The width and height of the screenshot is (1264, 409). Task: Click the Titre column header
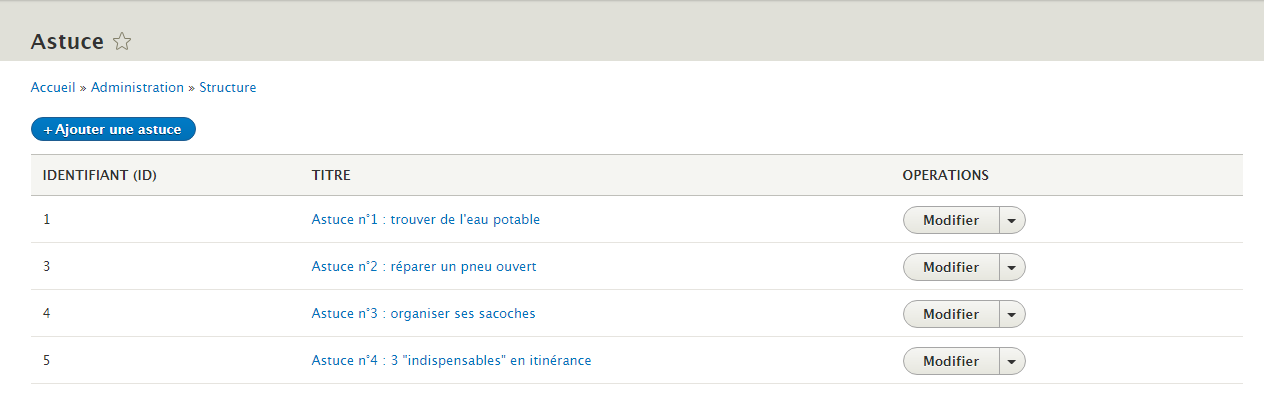click(331, 176)
